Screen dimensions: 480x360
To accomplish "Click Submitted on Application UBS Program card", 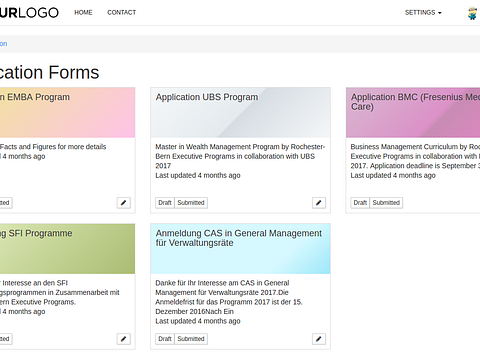I will tap(191, 203).
